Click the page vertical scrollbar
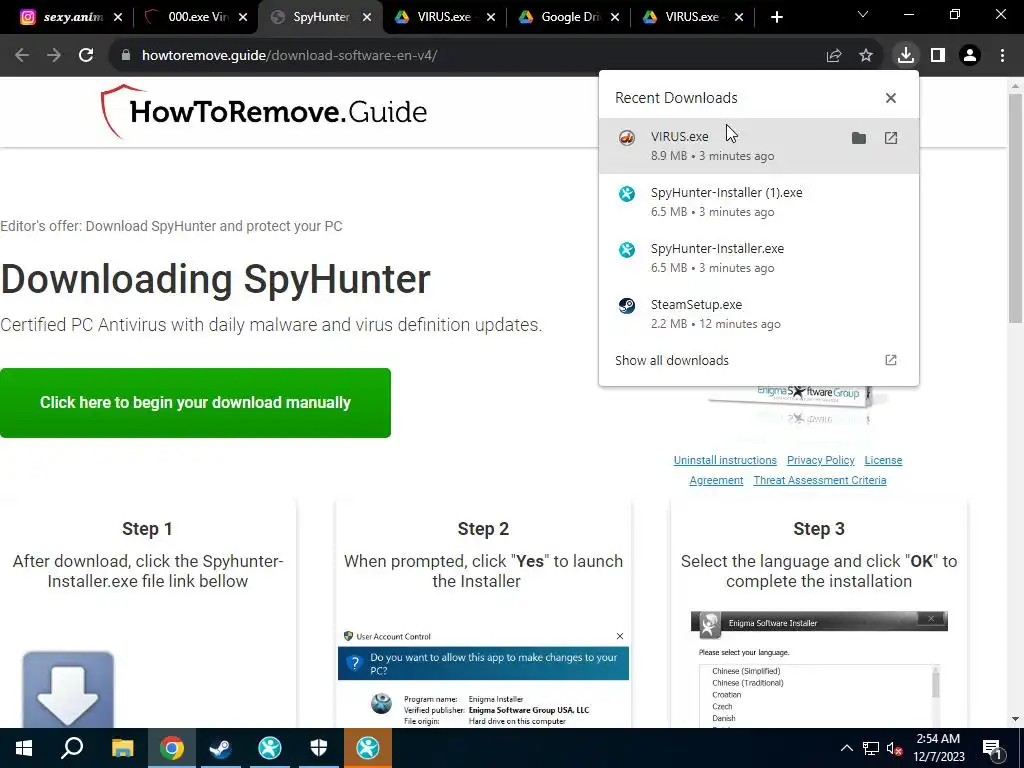This screenshot has height=768, width=1024. click(1015, 209)
